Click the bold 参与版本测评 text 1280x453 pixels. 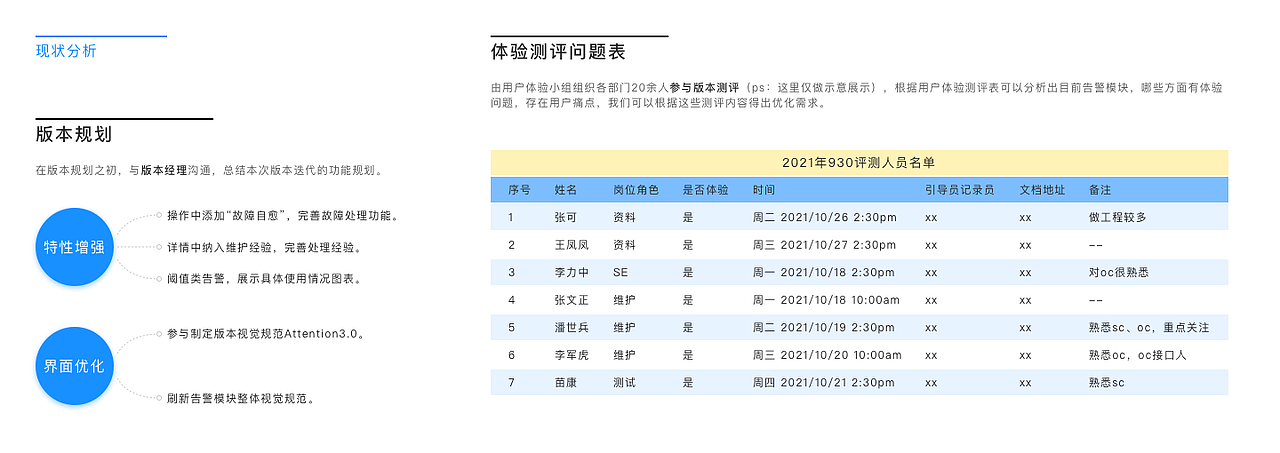click(705, 87)
